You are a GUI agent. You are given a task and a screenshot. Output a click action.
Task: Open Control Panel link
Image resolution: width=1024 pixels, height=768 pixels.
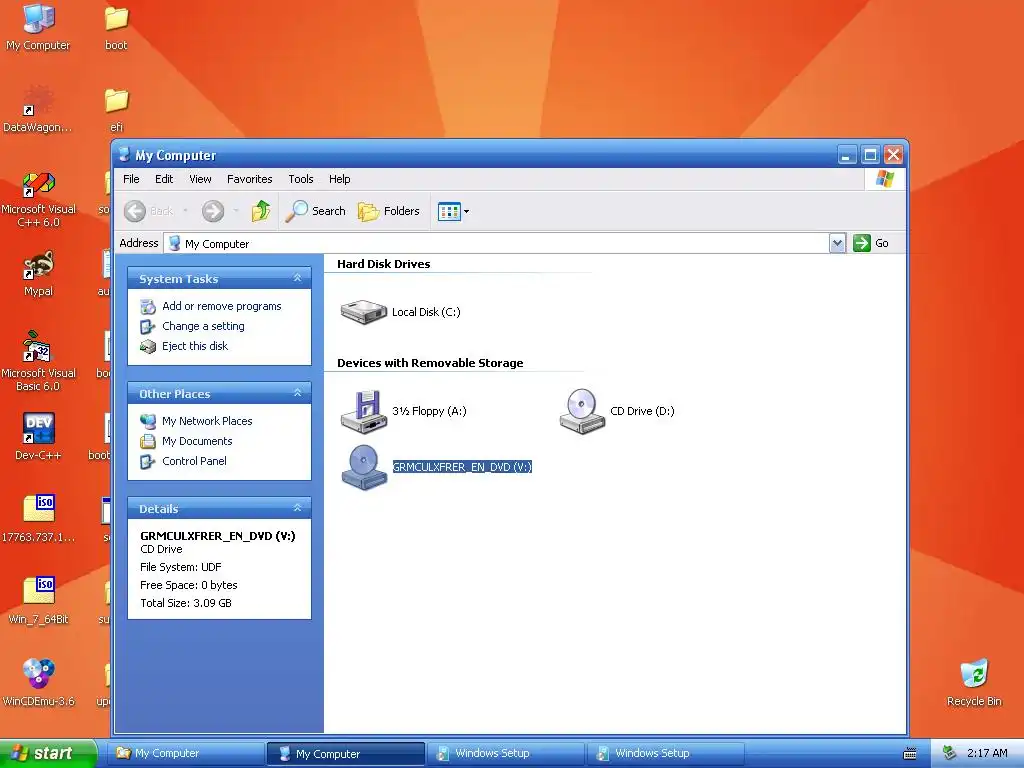coord(194,461)
